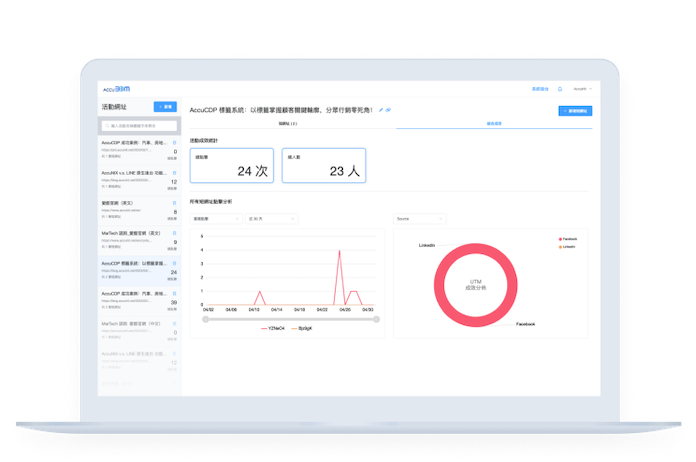Open the 近 30 天 date range dropdown

[271, 219]
